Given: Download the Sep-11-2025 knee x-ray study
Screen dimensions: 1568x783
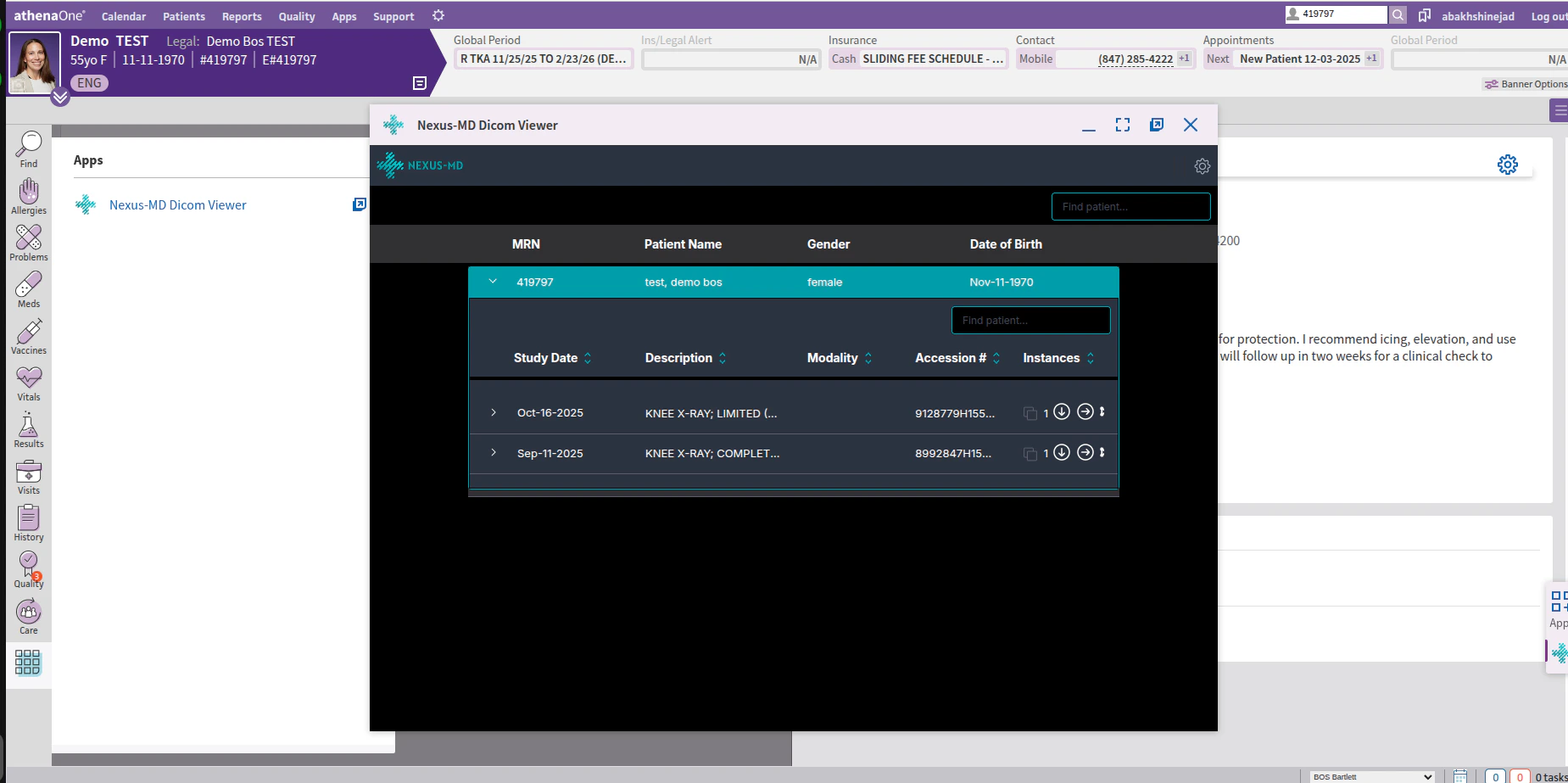Looking at the screenshot, I should click(1061, 452).
